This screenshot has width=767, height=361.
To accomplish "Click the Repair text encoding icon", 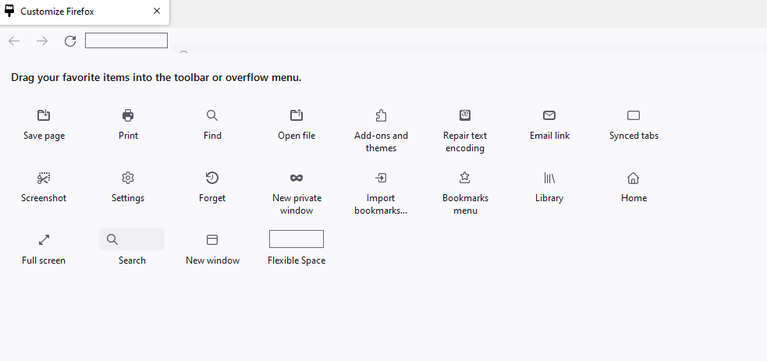I will point(465,115).
